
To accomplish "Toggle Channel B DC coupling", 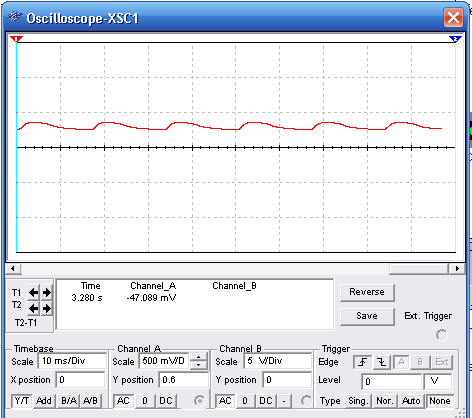I will (x=266, y=400).
